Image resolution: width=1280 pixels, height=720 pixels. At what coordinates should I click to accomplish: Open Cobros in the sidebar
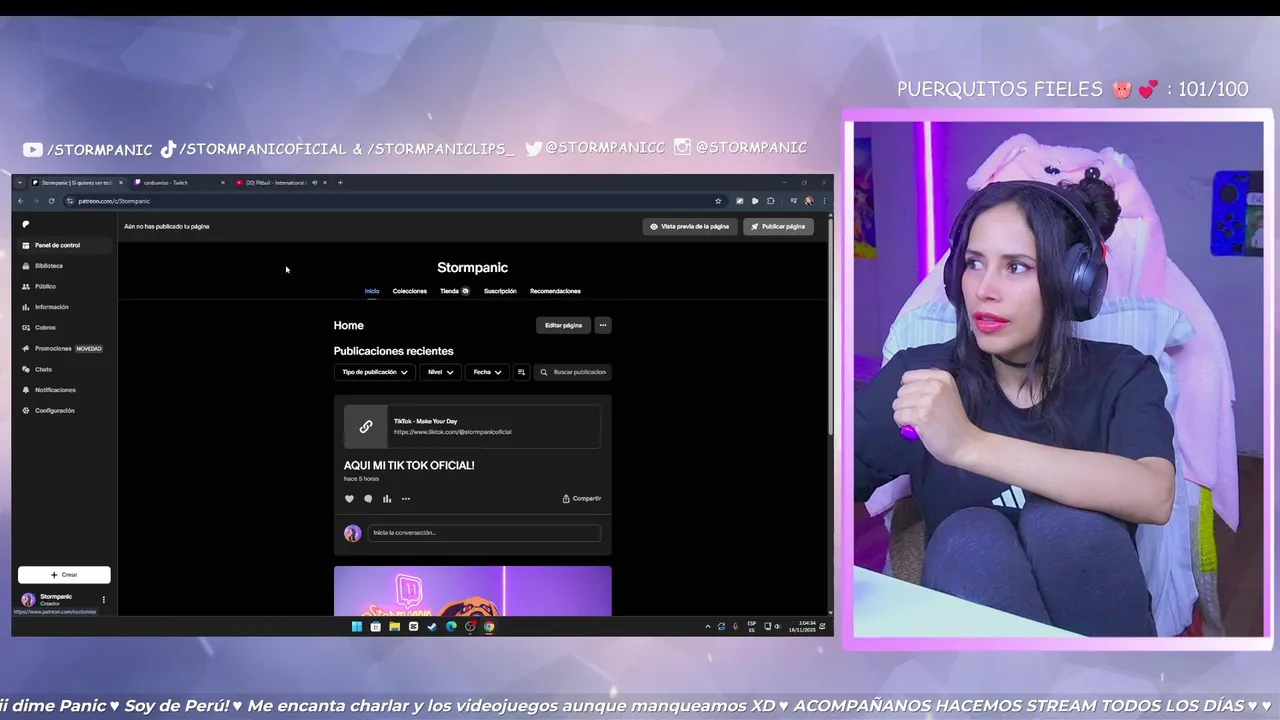coord(64,327)
